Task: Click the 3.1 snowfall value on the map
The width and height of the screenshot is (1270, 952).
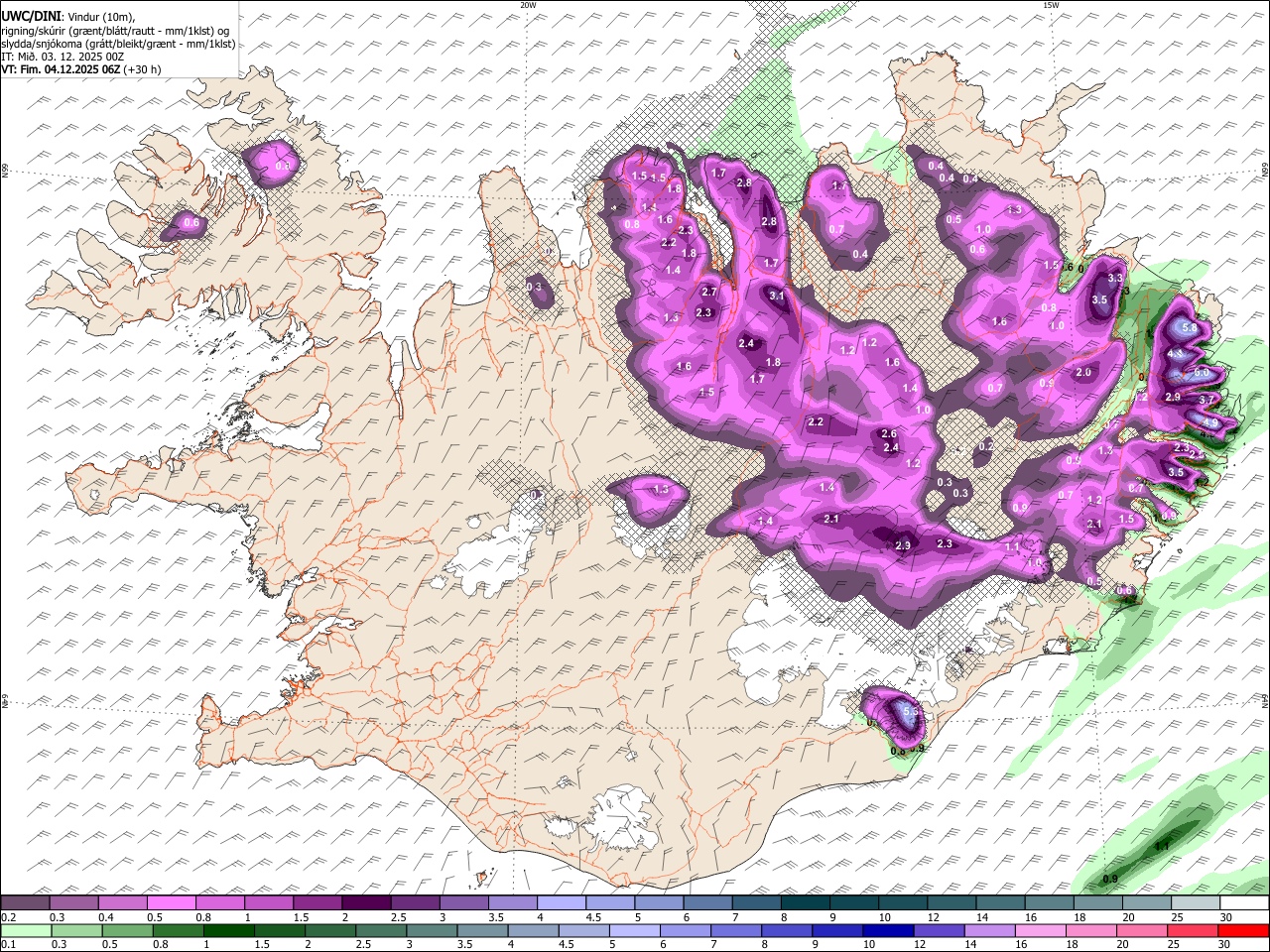Action: (777, 296)
